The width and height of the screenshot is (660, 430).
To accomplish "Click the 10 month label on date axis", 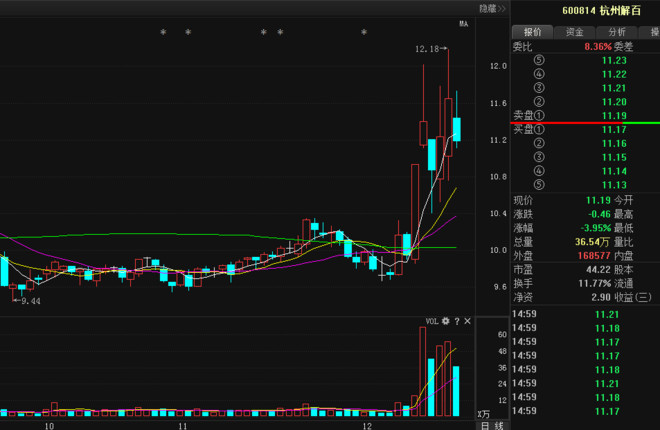I will tap(49, 426).
